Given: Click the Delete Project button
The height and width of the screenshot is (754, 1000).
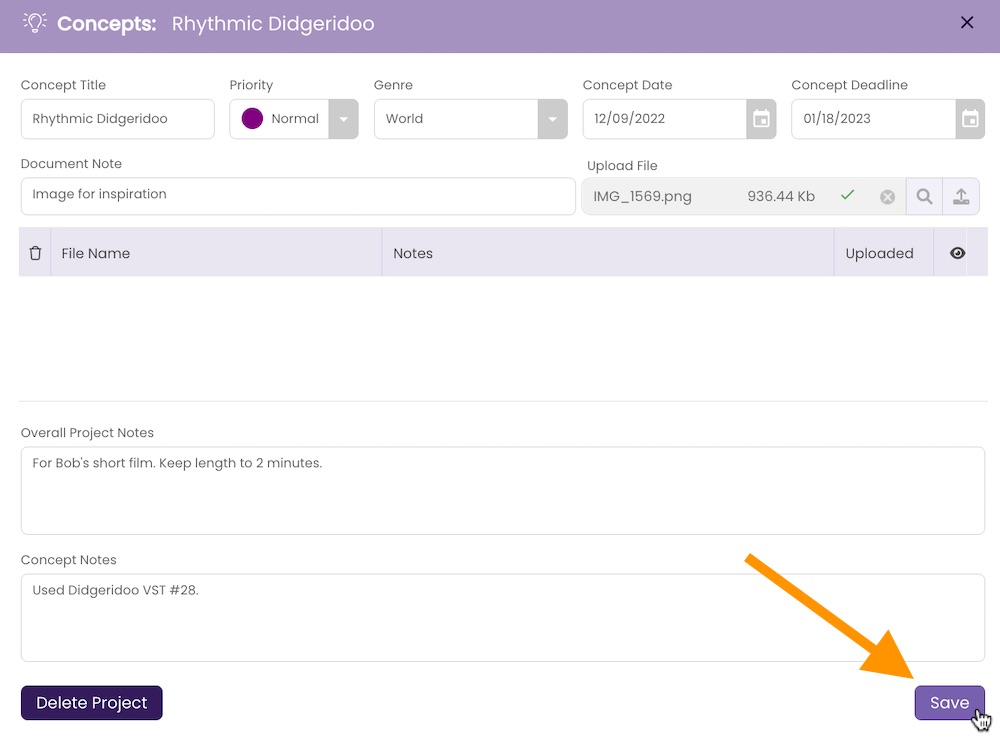Looking at the screenshot, I should pos(92,703).
